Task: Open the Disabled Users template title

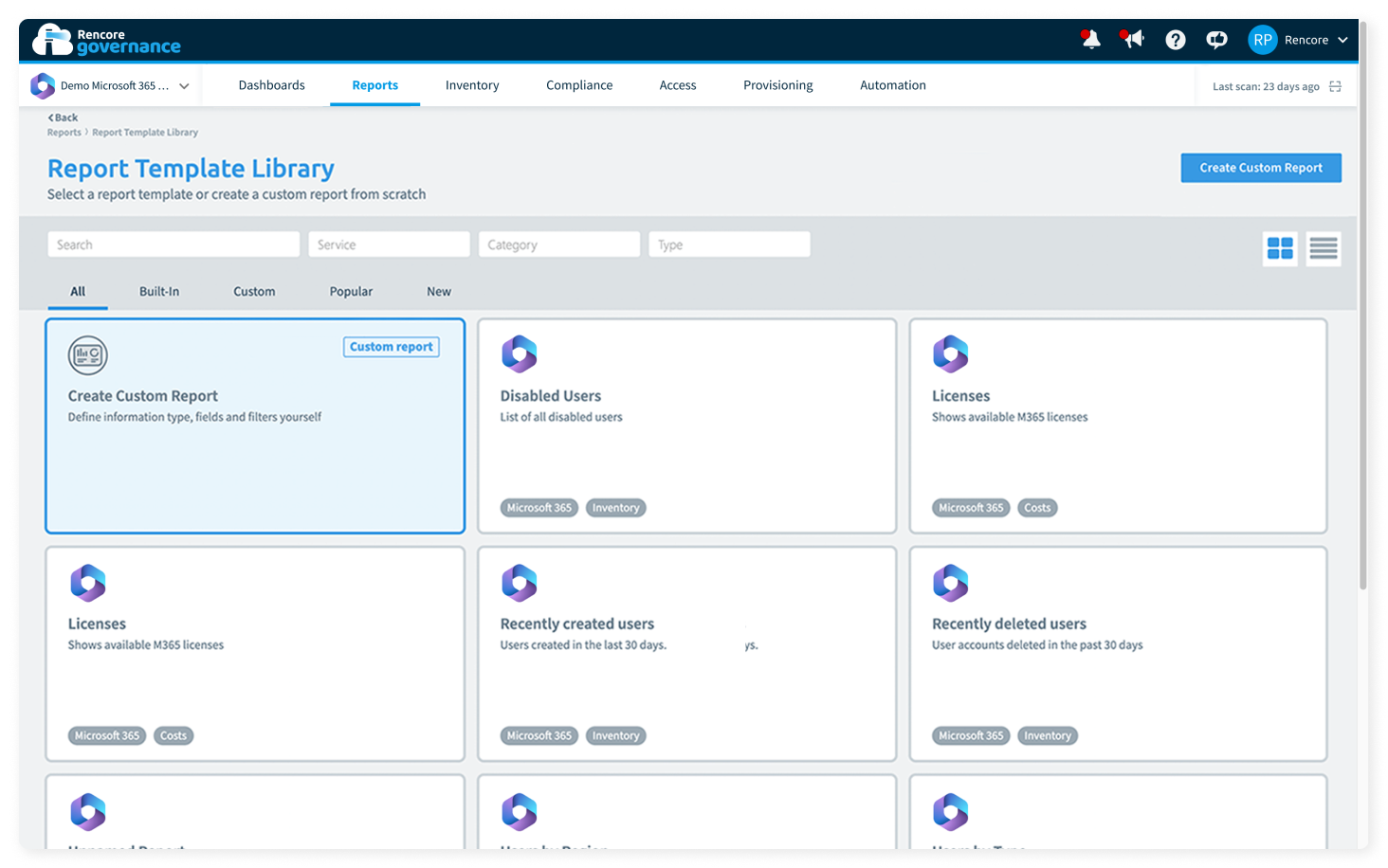Action: point(551,396)
